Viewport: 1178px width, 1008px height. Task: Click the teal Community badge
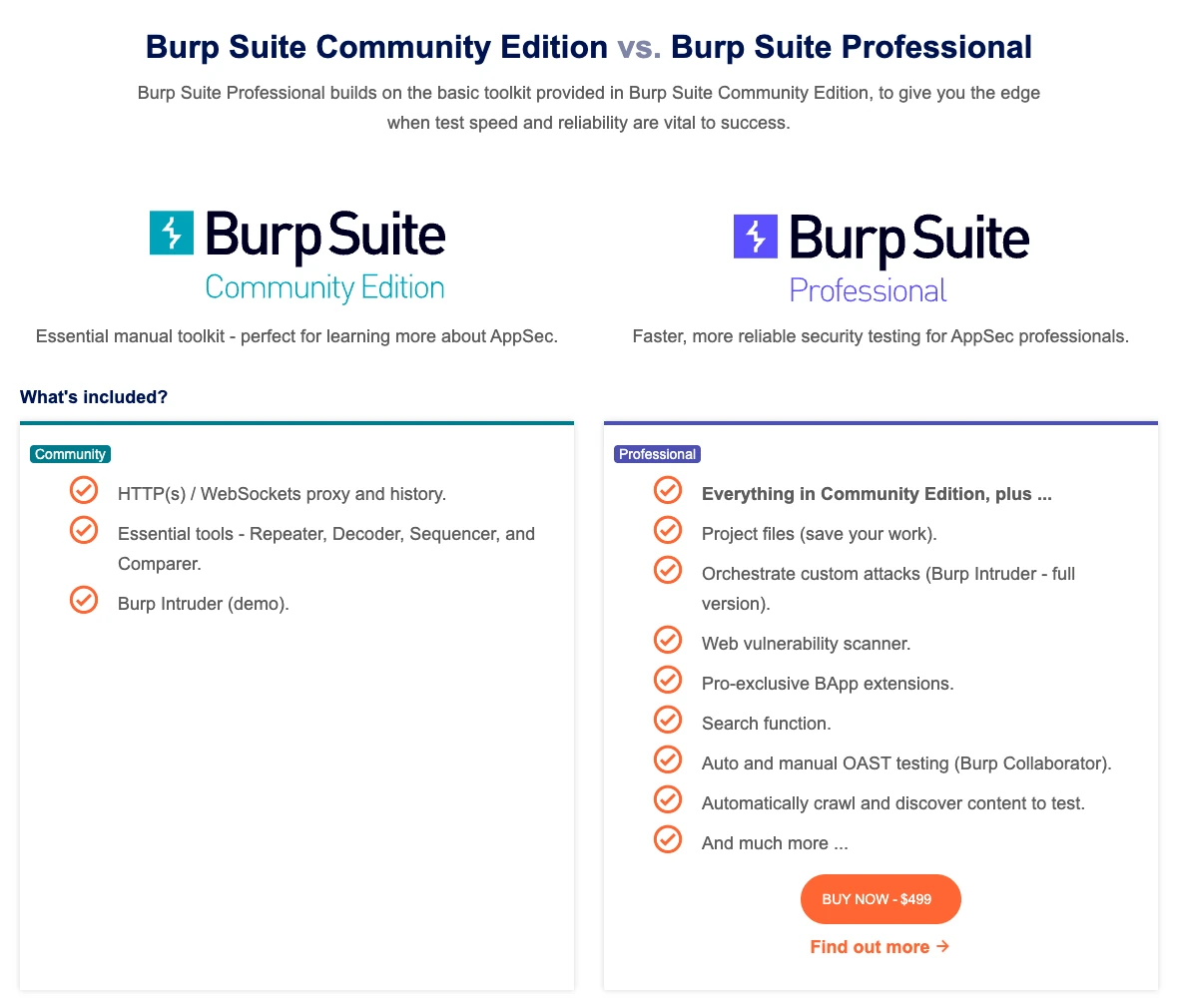click(71, 454)
